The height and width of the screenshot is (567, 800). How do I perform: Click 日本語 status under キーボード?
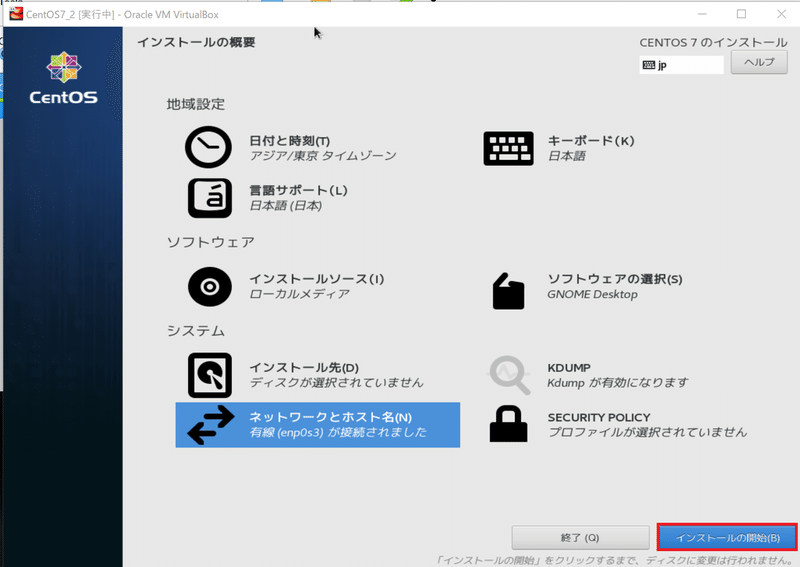566,156
